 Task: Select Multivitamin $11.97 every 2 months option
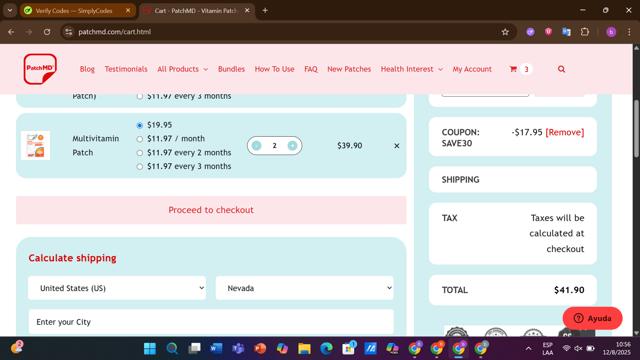point(140,153)
